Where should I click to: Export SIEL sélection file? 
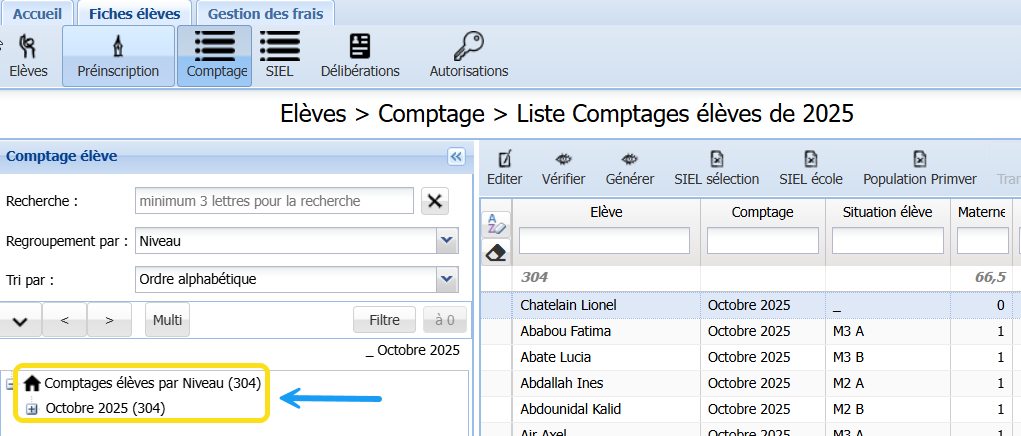[x=716, y=168]
